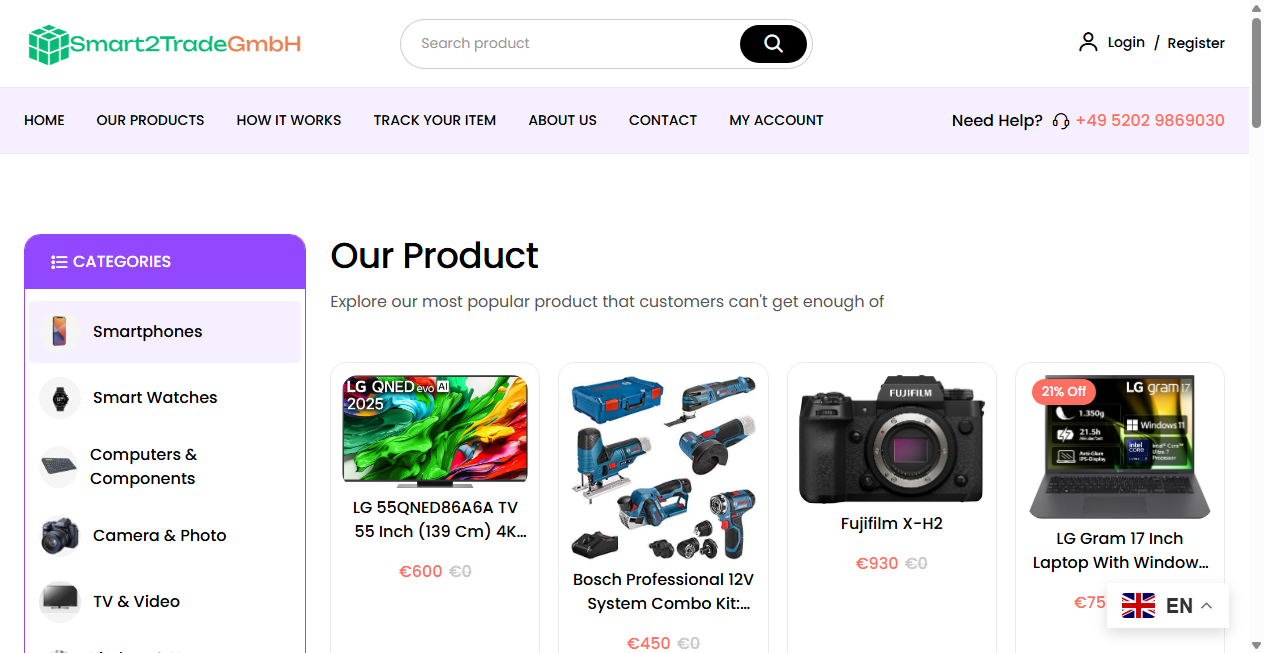1264x653 pixels.
Task: Open the LG QNED TV product image
Action: pyautogui.click(x=435, y=430)
